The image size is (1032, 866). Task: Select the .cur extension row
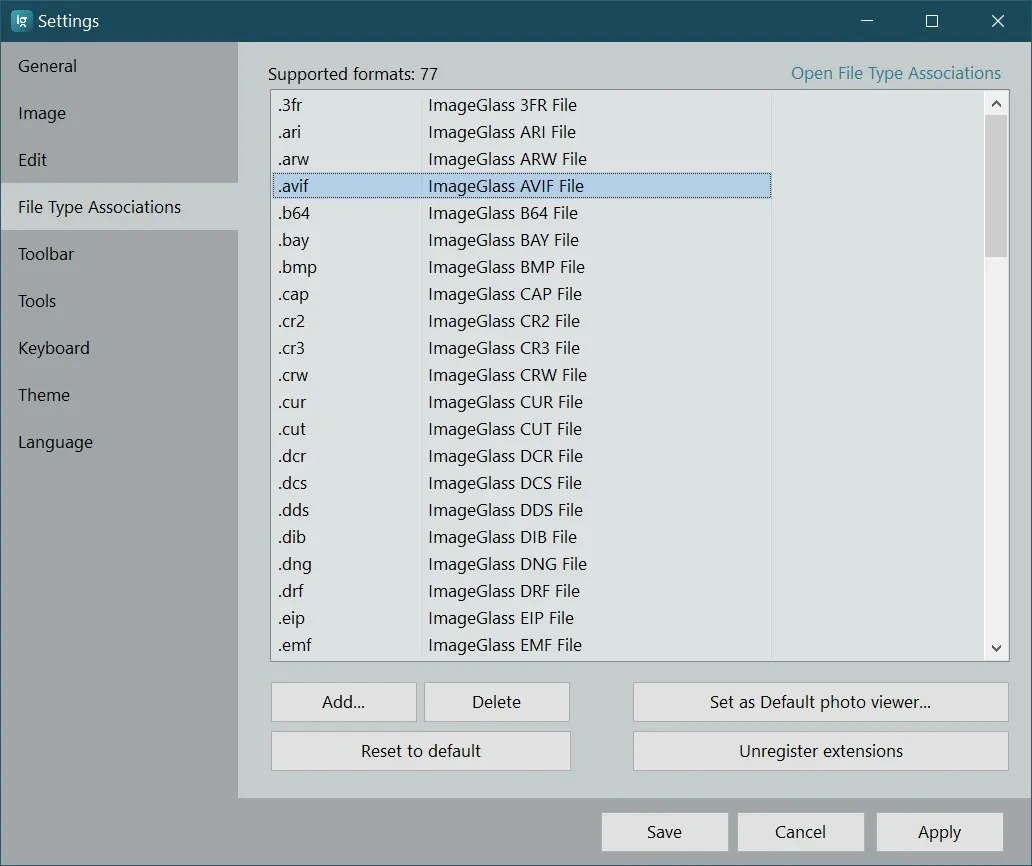[x=521, y=402]
